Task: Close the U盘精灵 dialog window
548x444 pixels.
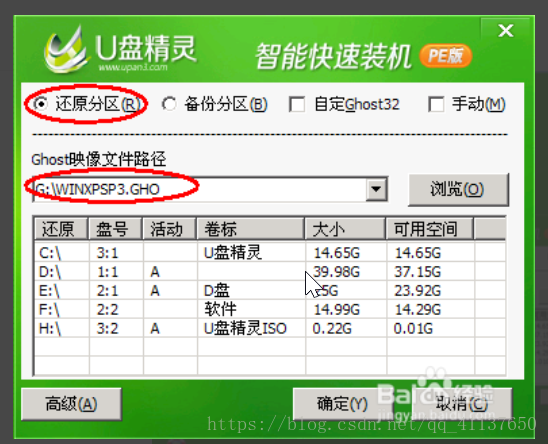Action: (x=506, y=31)
